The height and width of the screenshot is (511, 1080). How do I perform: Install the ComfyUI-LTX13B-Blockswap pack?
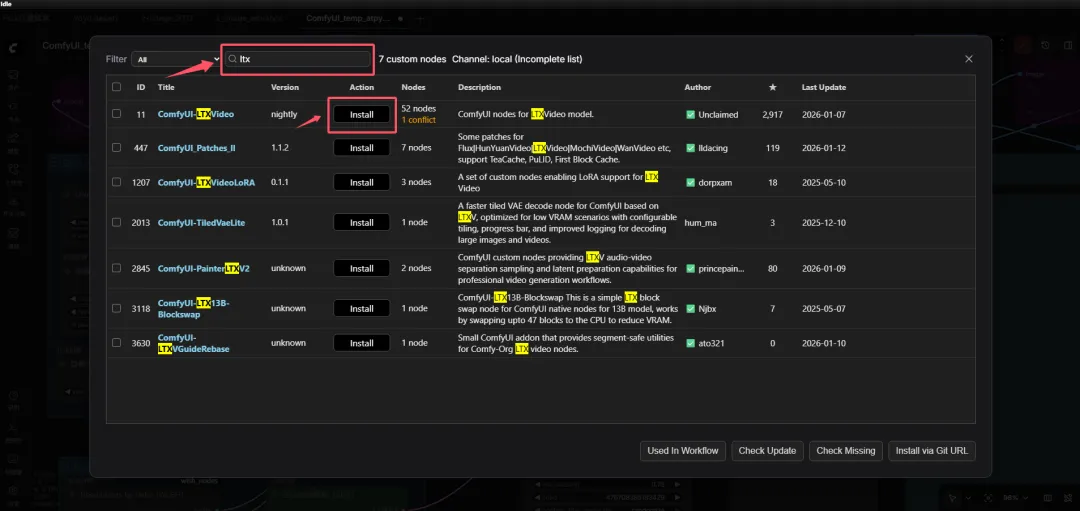pos(362,309)
